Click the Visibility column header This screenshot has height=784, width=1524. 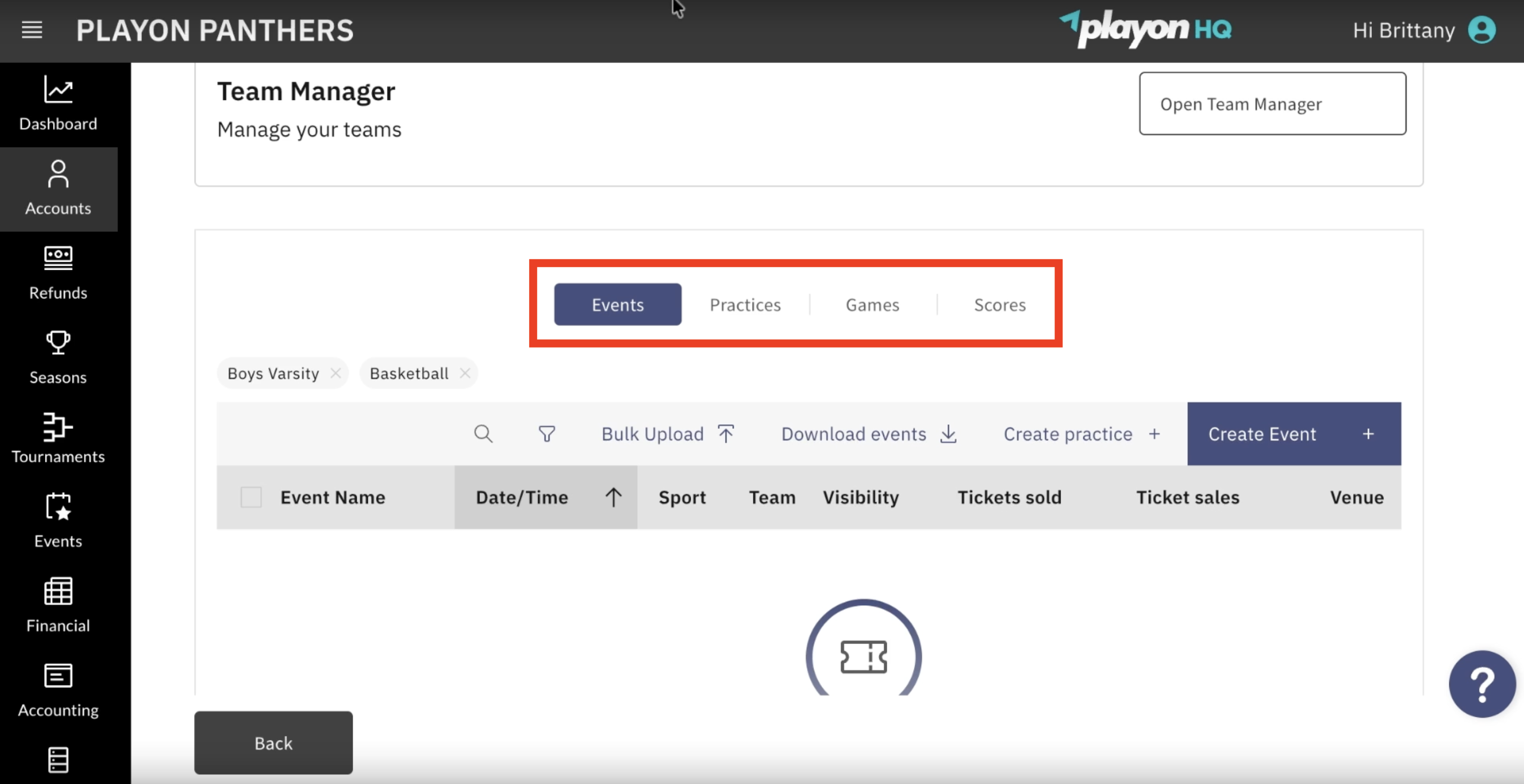861,497
